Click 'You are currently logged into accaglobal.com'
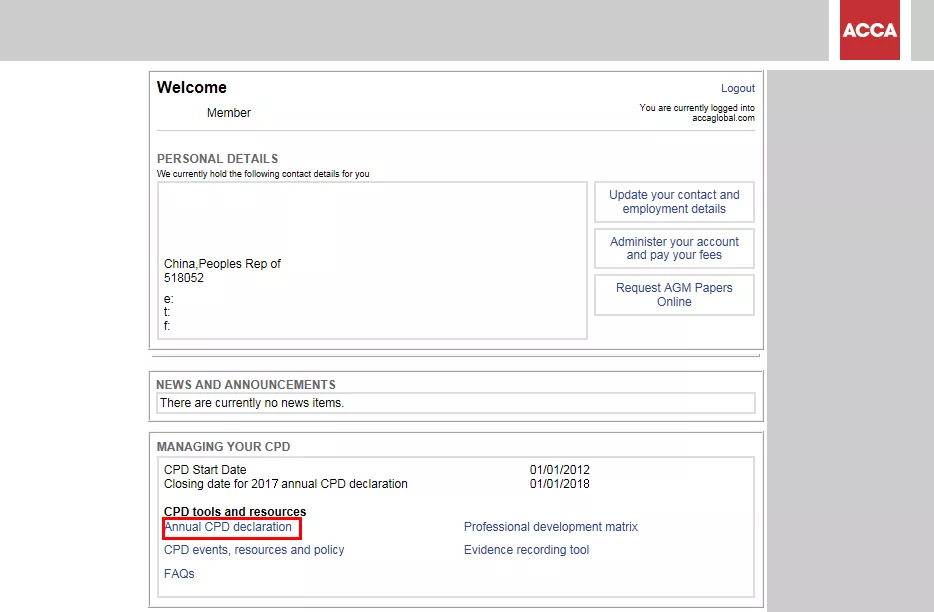Image resolution: width=934 pixels, height=612 pixels. click(697, 113)
